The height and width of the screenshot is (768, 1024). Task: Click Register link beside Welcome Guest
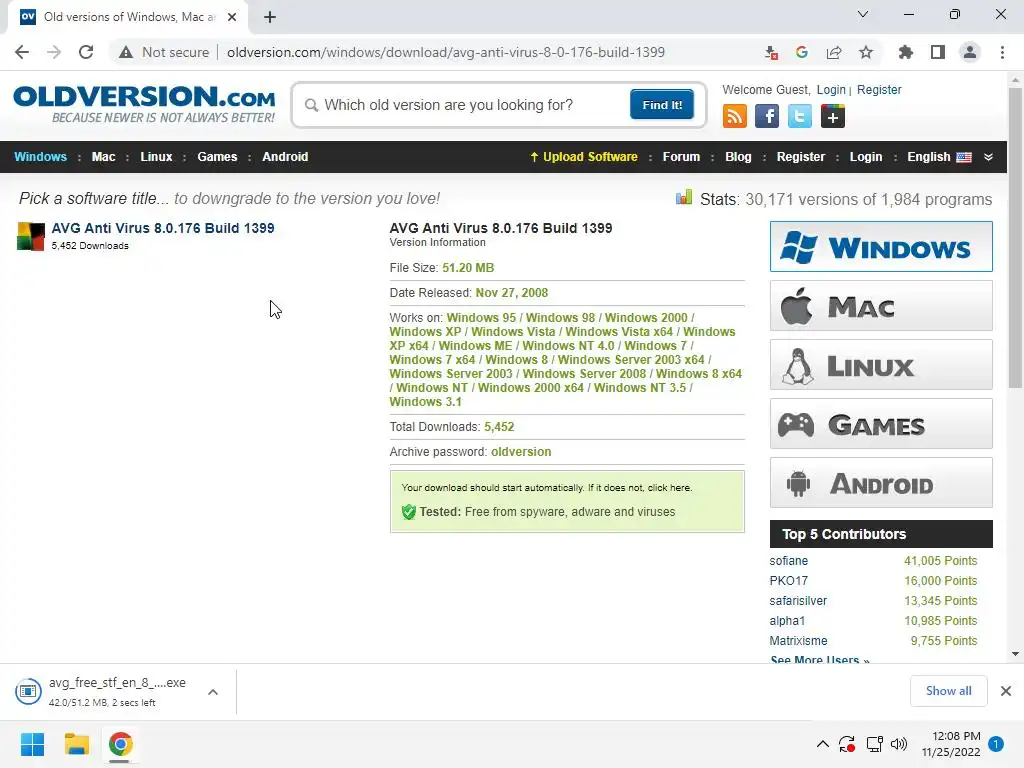click(879, 89)
